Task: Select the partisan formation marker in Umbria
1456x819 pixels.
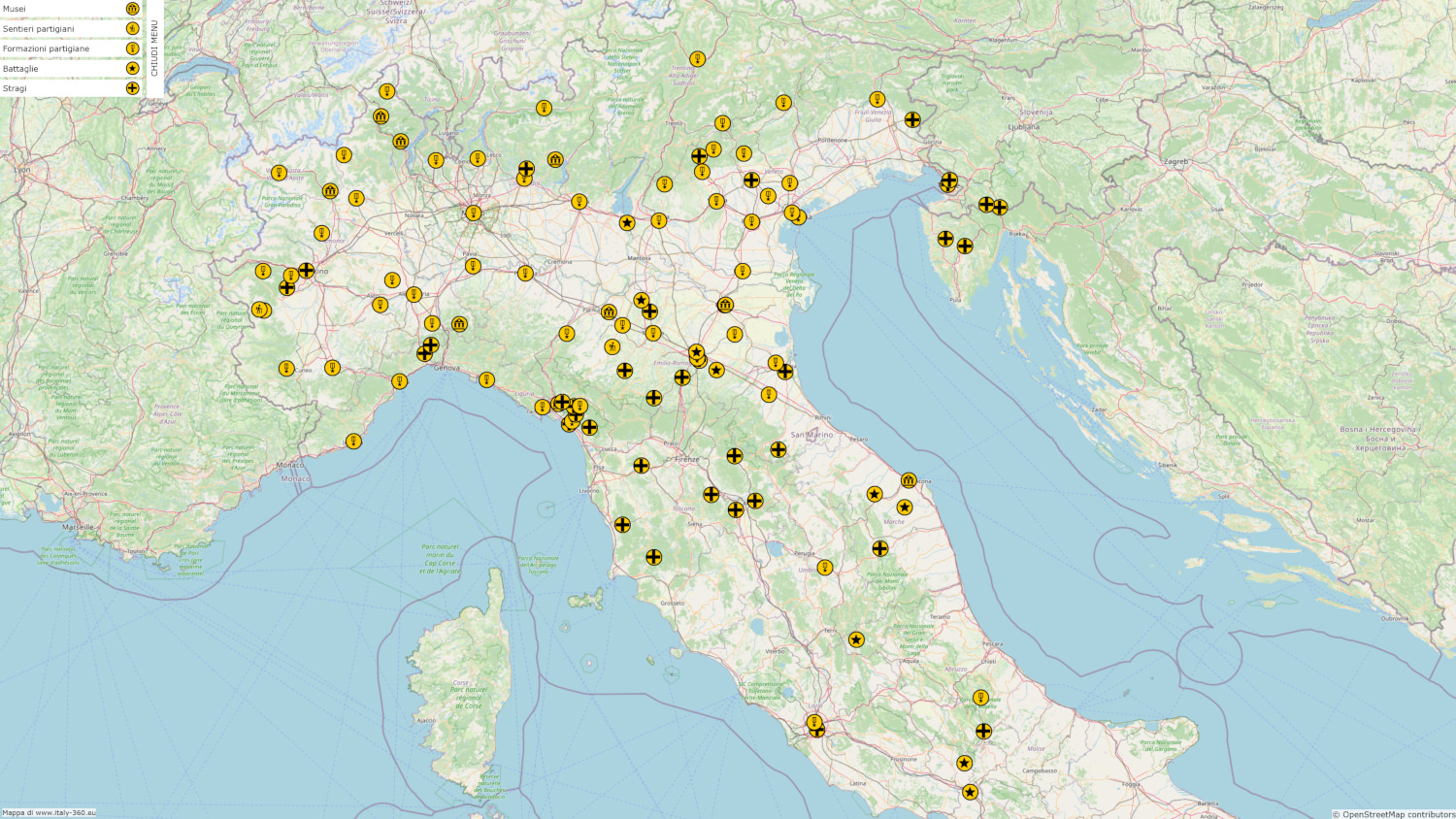Action: [x=825, y=568]
